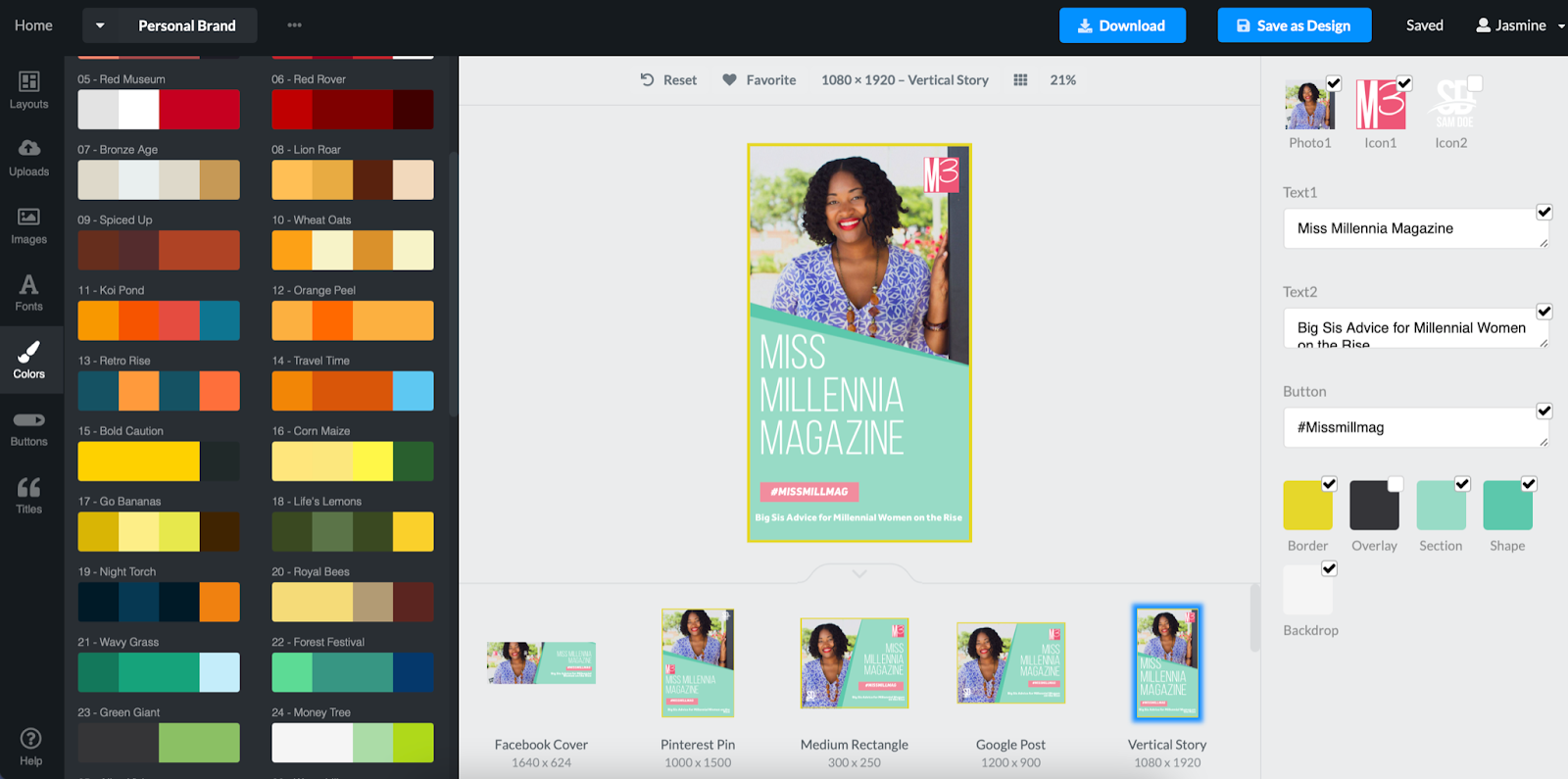The image size is (1568, 779).
Task: Toggle the Button text checkbox
Action: pyautogui.click(x=1544, y=411)
